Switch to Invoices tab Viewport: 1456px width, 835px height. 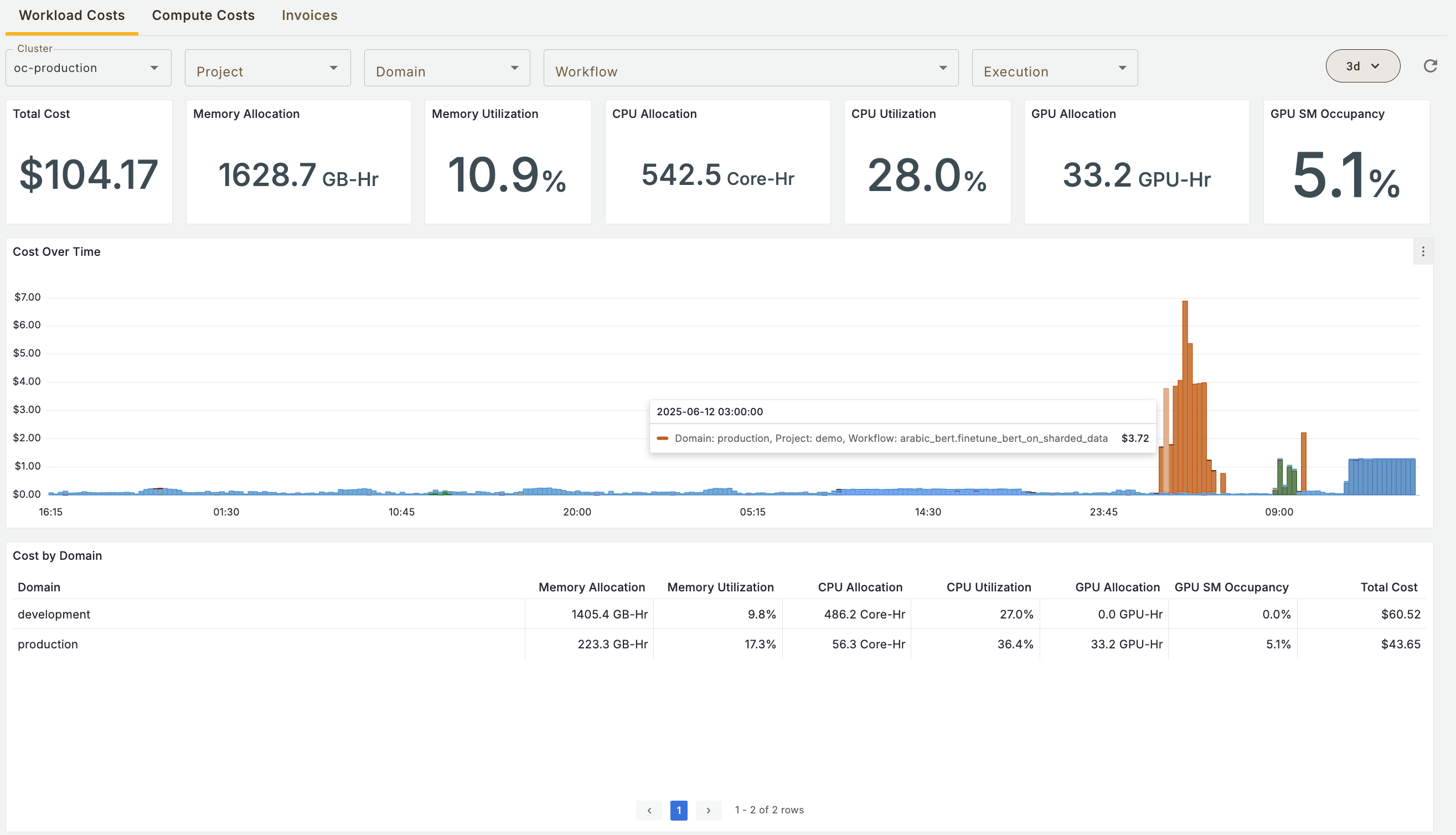(x=309, y=16)
